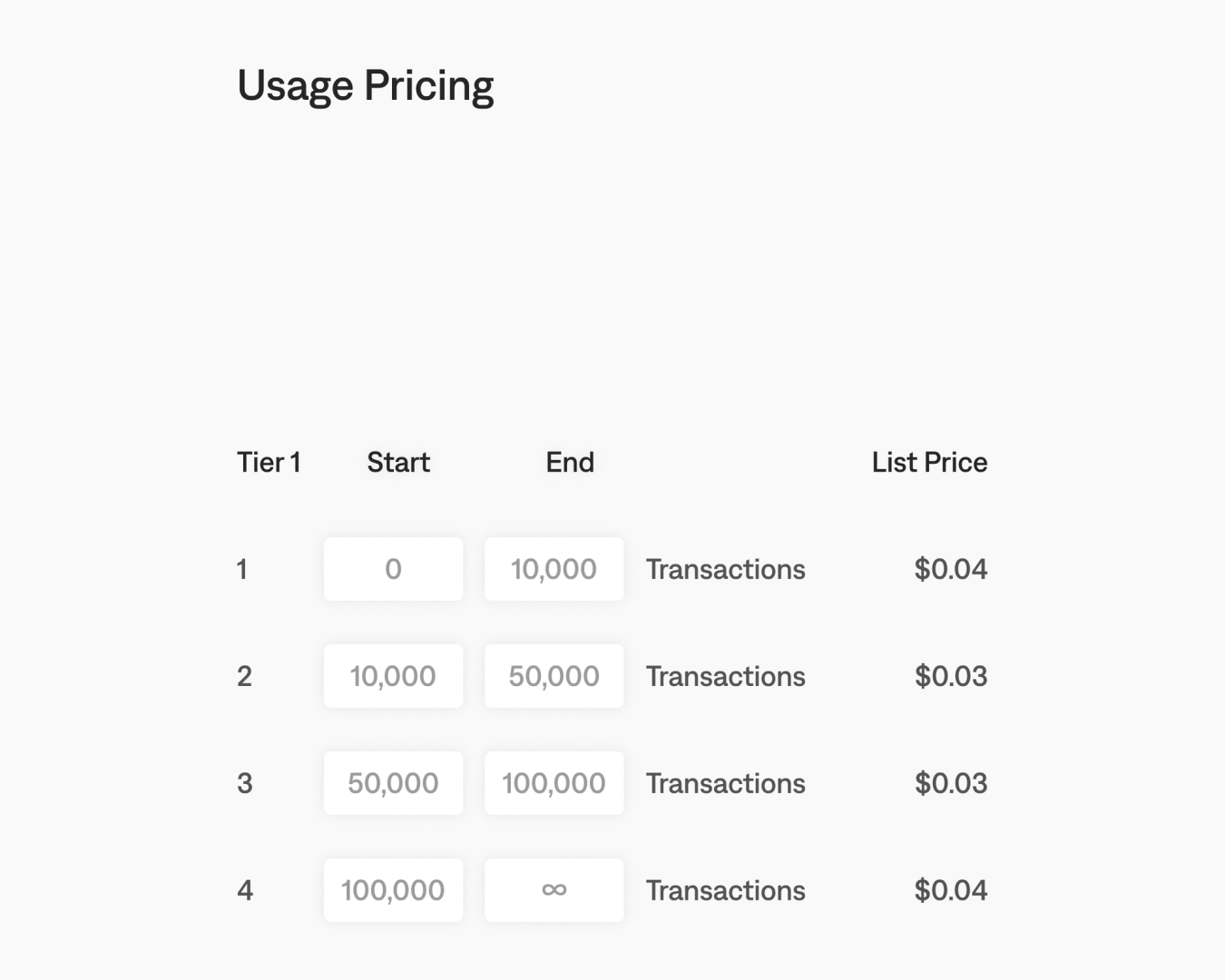Viewport: 1225px width, 980px height.
Task: Click the Tier 1 column header label
Action: (269, 462)
